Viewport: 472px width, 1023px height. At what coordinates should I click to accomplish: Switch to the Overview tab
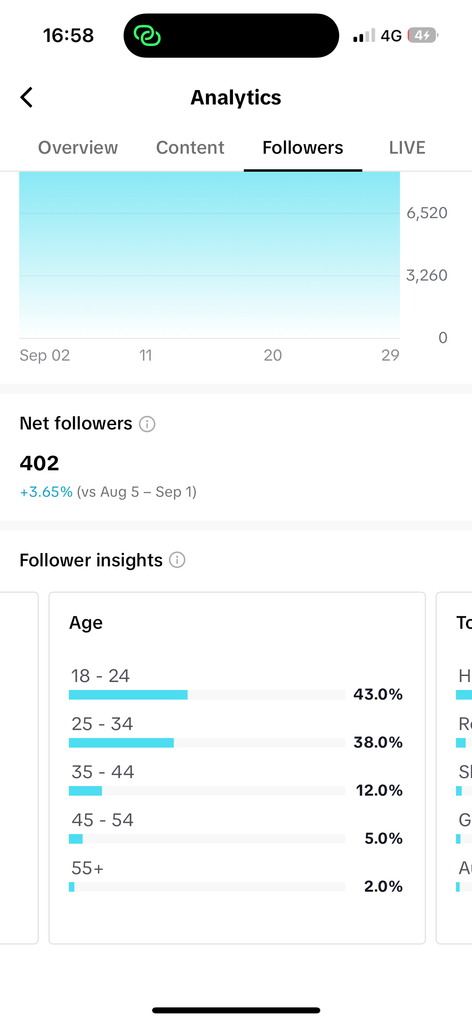coord(78,147)
